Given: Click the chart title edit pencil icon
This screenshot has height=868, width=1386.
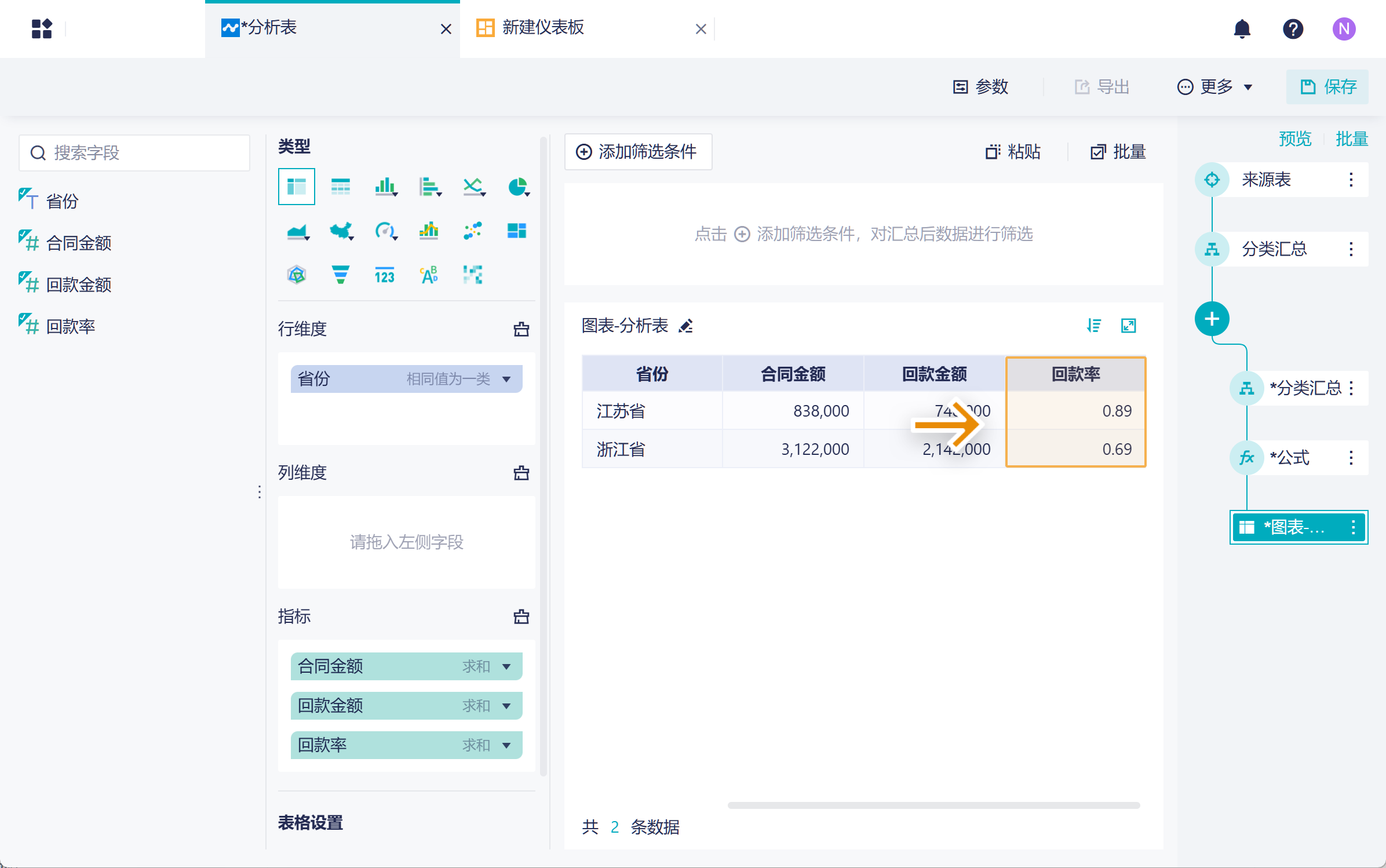Looking at the screenshot, I should [x=686, y=326].
